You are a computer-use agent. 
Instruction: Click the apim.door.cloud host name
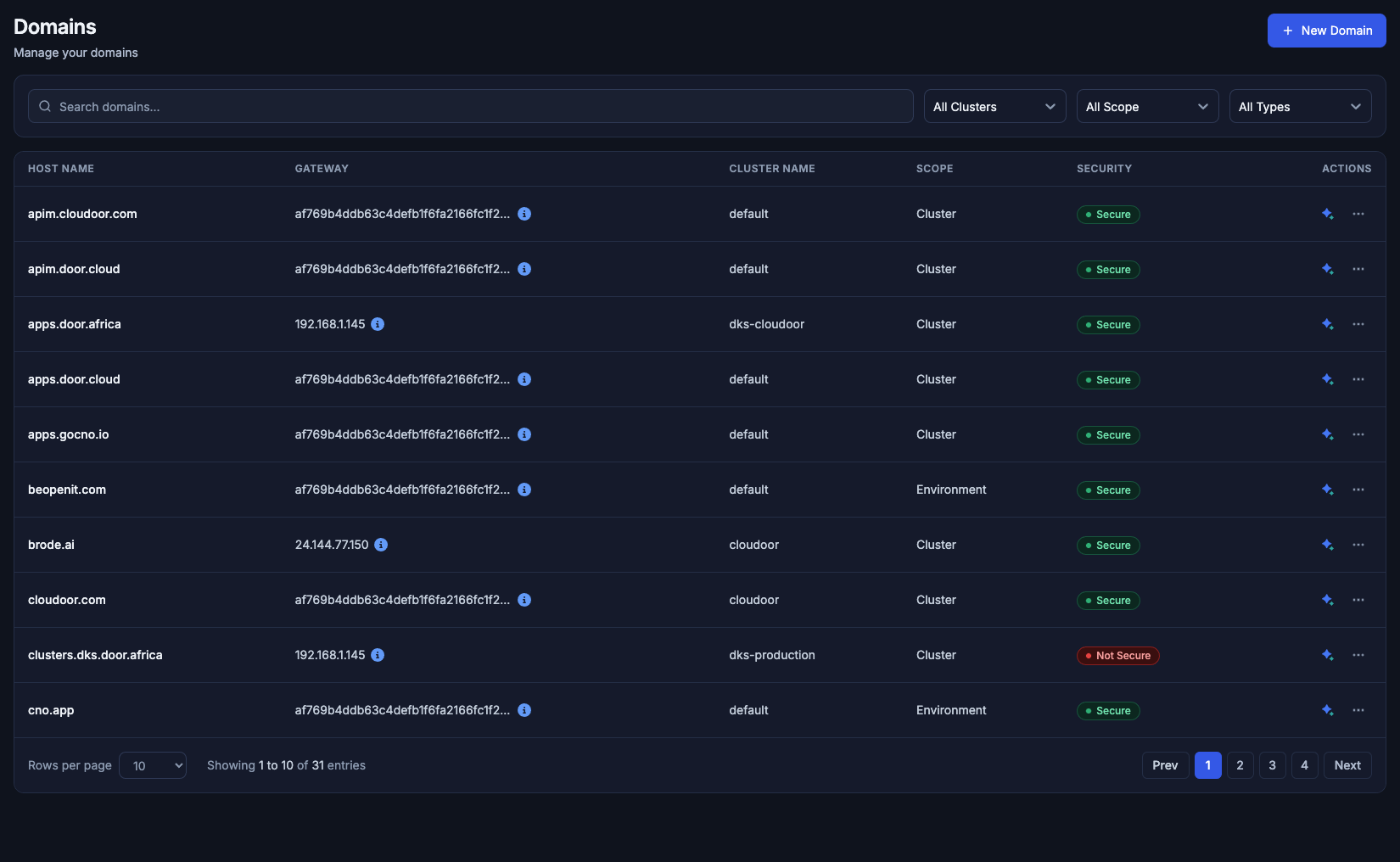74,269
